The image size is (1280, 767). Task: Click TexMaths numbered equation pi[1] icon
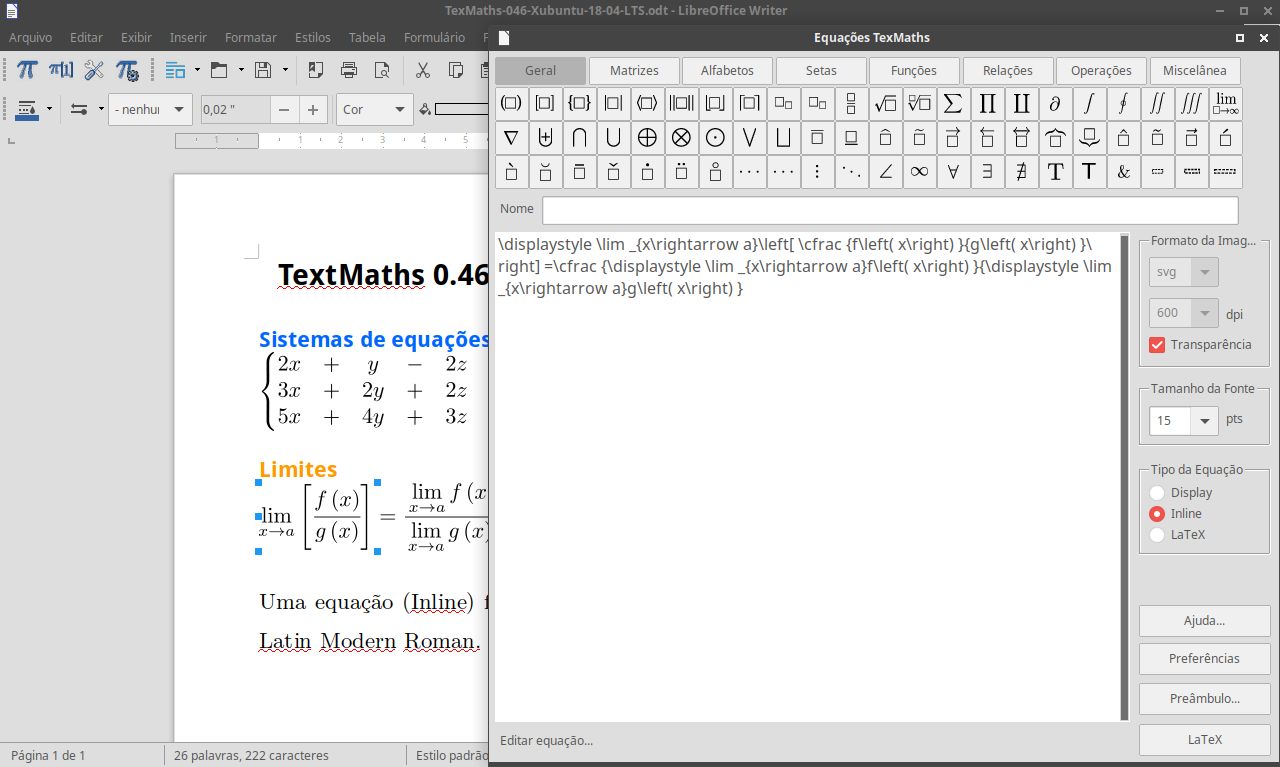(61, 70)
